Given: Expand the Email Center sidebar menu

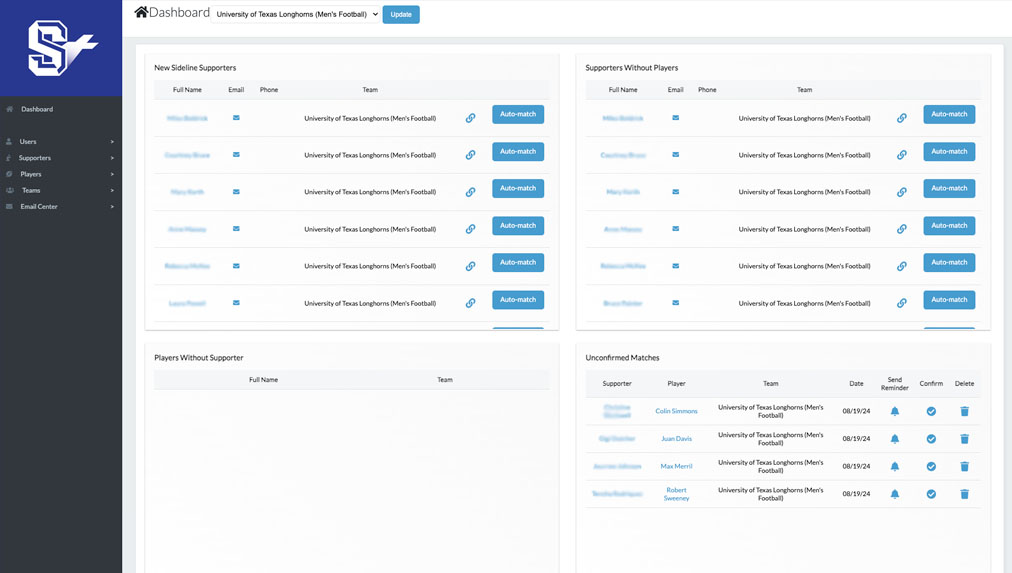Looking at the screenshot, I should coord(60,207).
